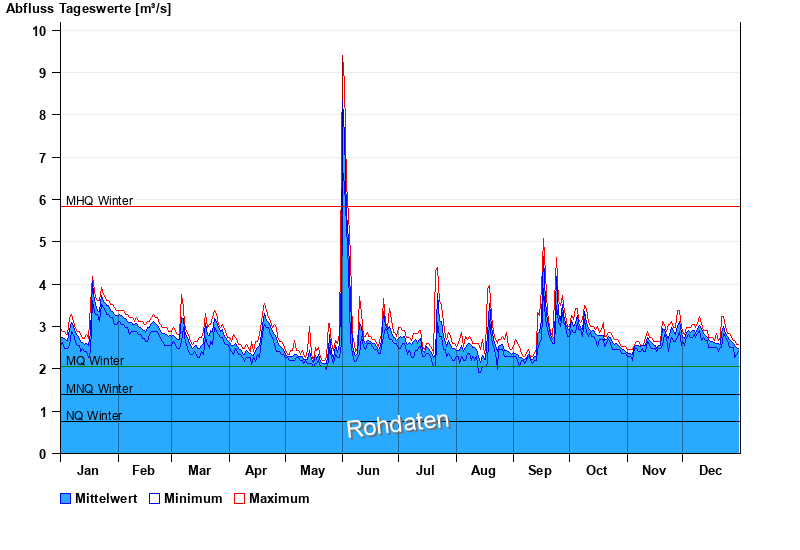Click the NQ Winter threshold label
The height and width of the screenshot is (550, 800).
coord(94,416)
